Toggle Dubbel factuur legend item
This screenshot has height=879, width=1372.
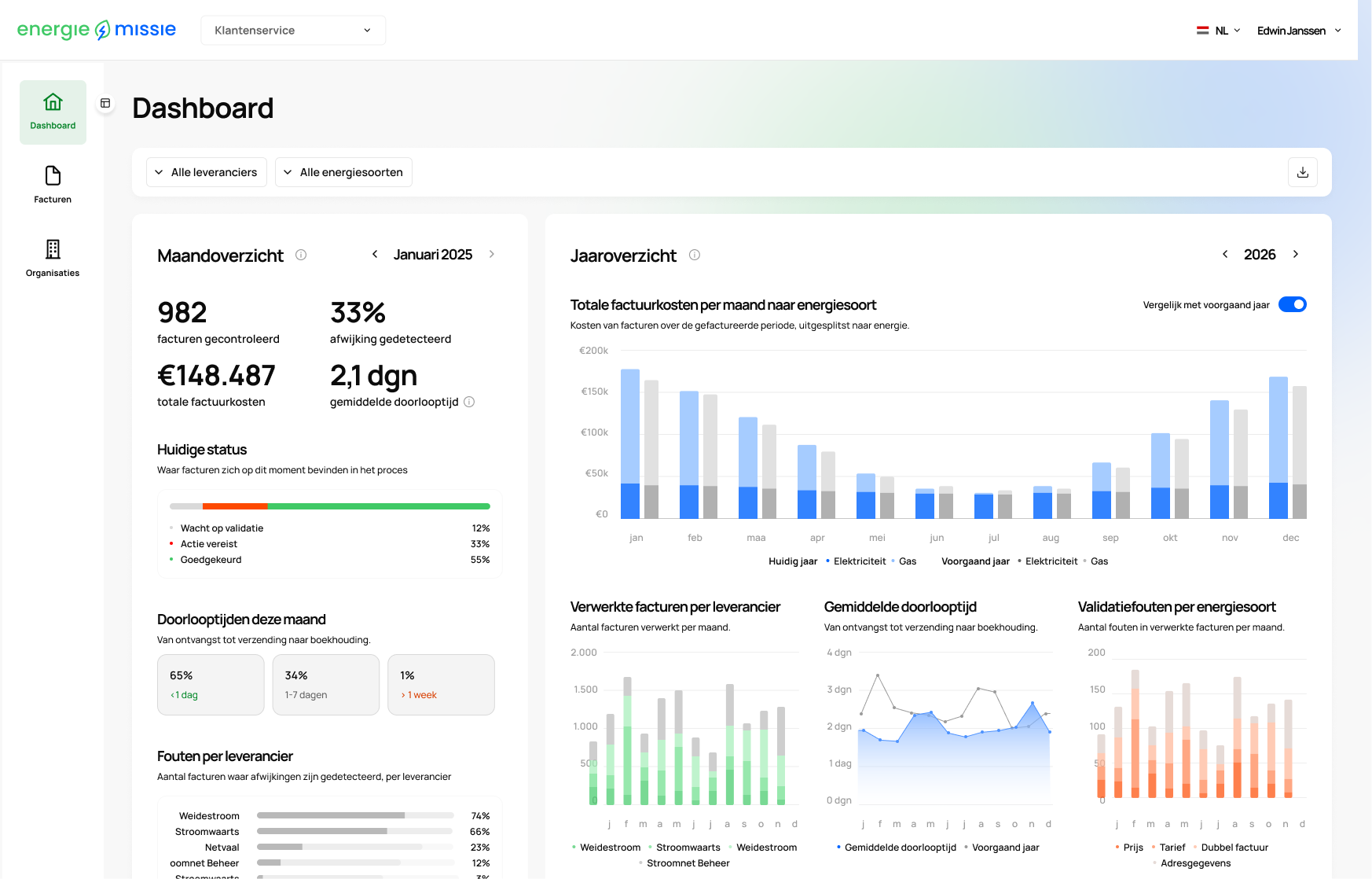coord(1231,848)
